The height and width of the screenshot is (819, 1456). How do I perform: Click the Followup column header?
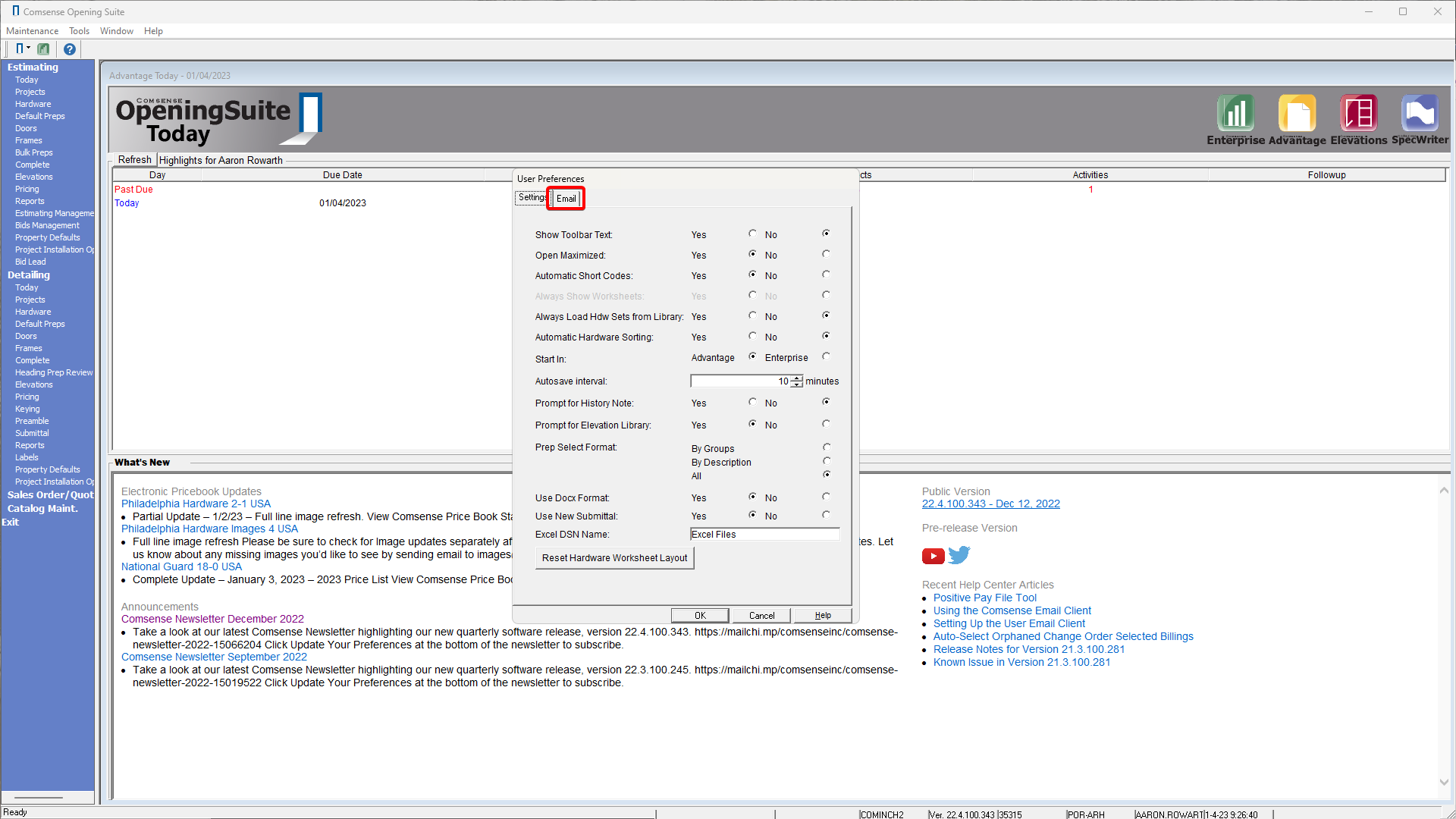1326,175
